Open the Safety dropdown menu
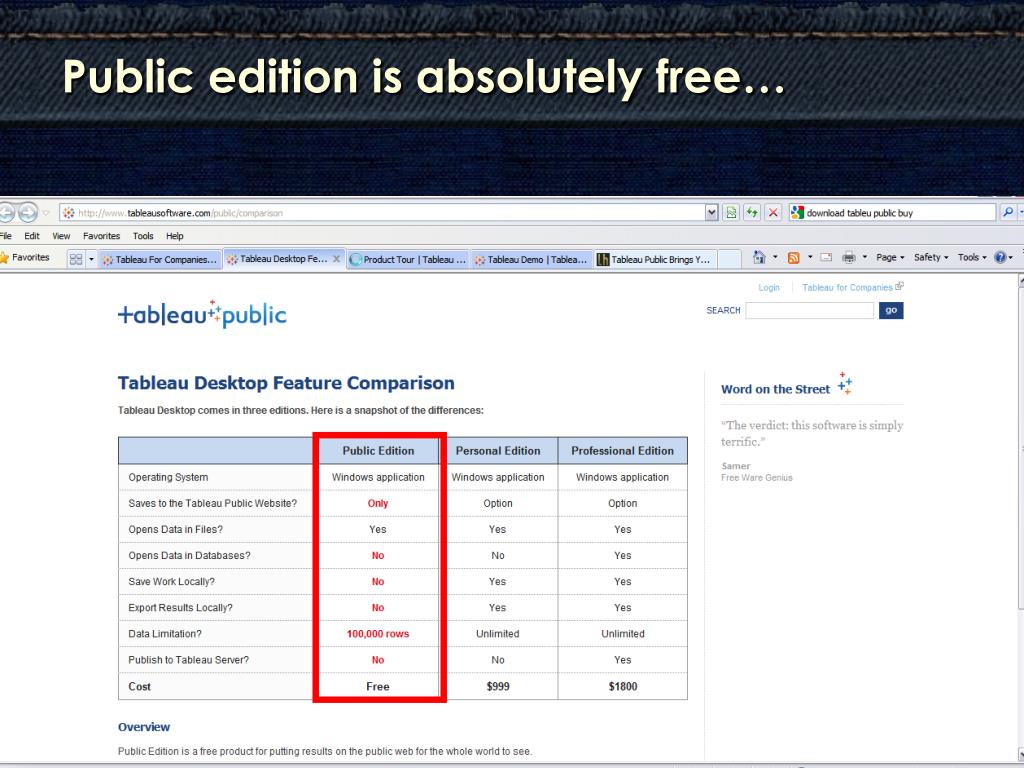Image resolution: width=1024 pixels, height=768 pixels. (931, 257)
